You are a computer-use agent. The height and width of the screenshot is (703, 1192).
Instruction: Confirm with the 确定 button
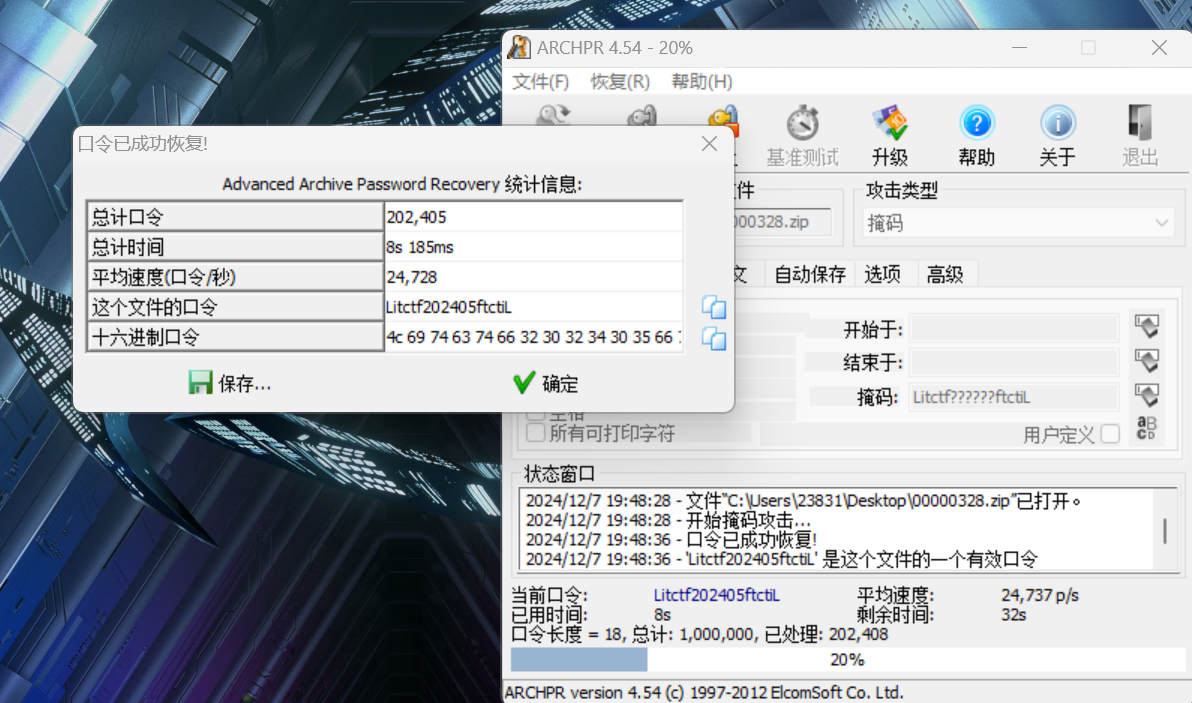[546, 383]
